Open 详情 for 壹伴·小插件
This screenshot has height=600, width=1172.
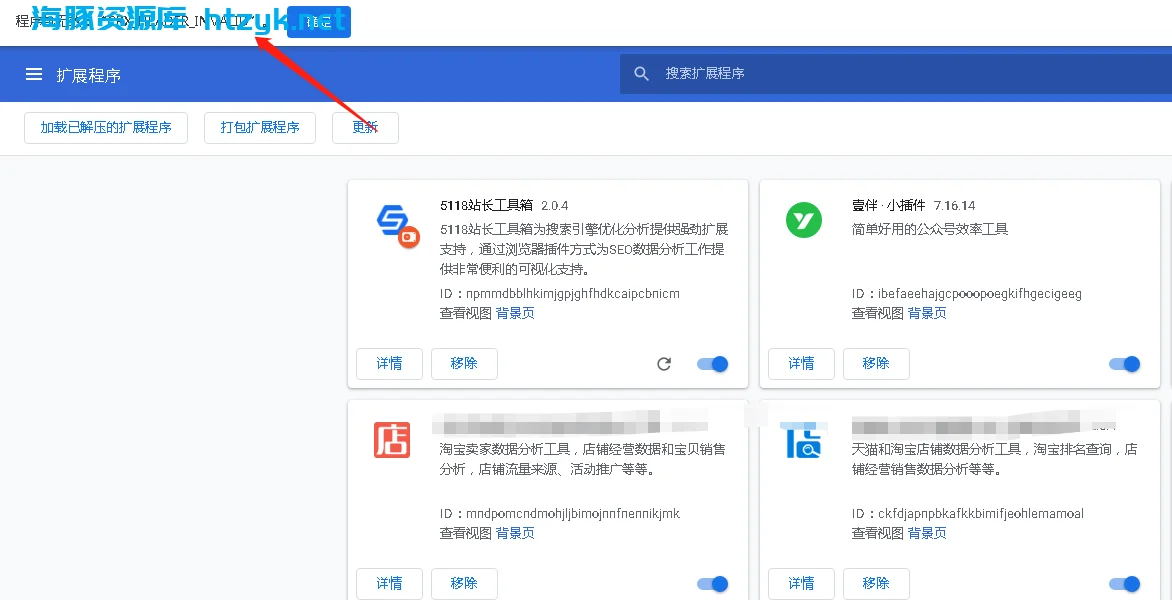(x=802, y=364)
